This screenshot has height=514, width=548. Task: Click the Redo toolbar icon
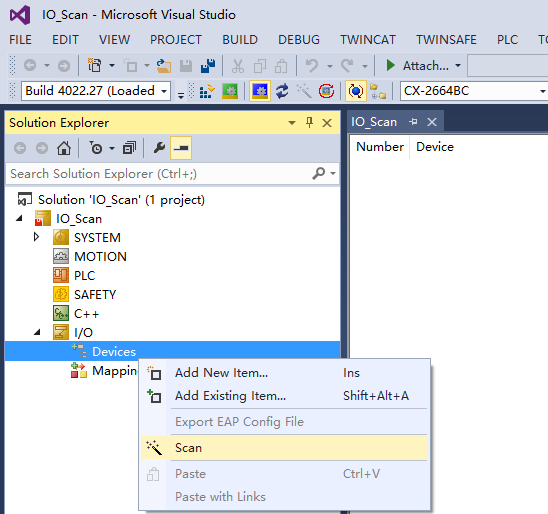pyautogui.click(x=347, y=65)
